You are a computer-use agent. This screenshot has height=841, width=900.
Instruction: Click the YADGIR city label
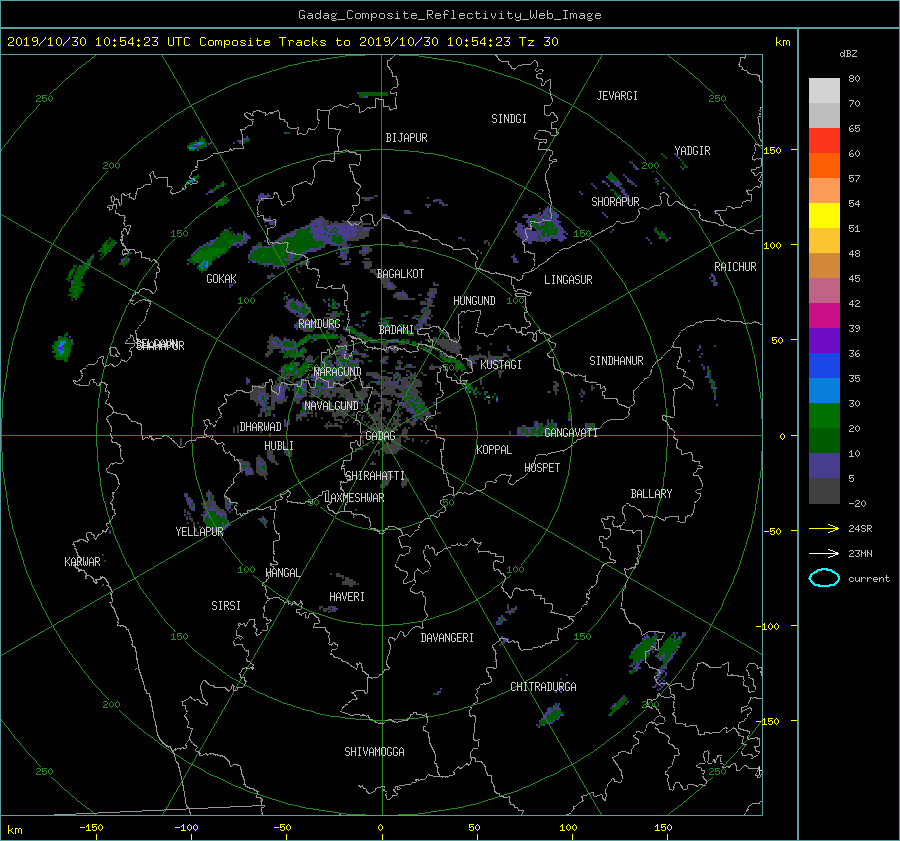pos(692,151)
